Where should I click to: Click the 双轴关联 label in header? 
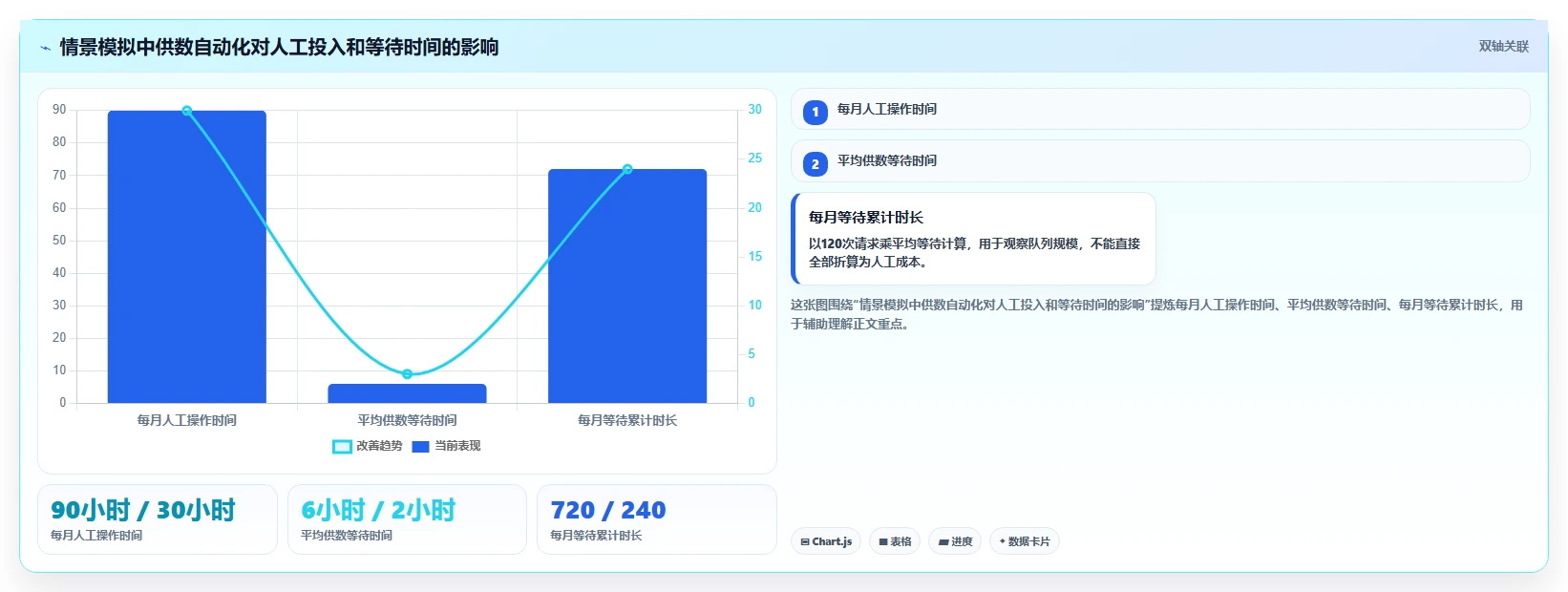click(x=1503, y=46)
